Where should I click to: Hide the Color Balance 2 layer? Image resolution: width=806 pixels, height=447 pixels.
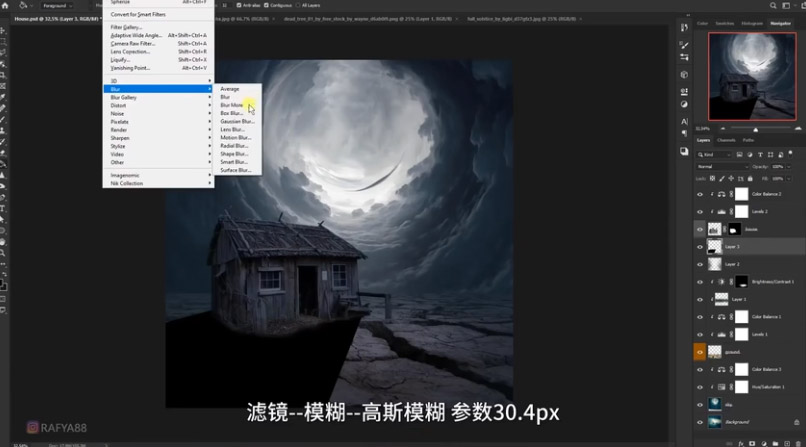700,194
